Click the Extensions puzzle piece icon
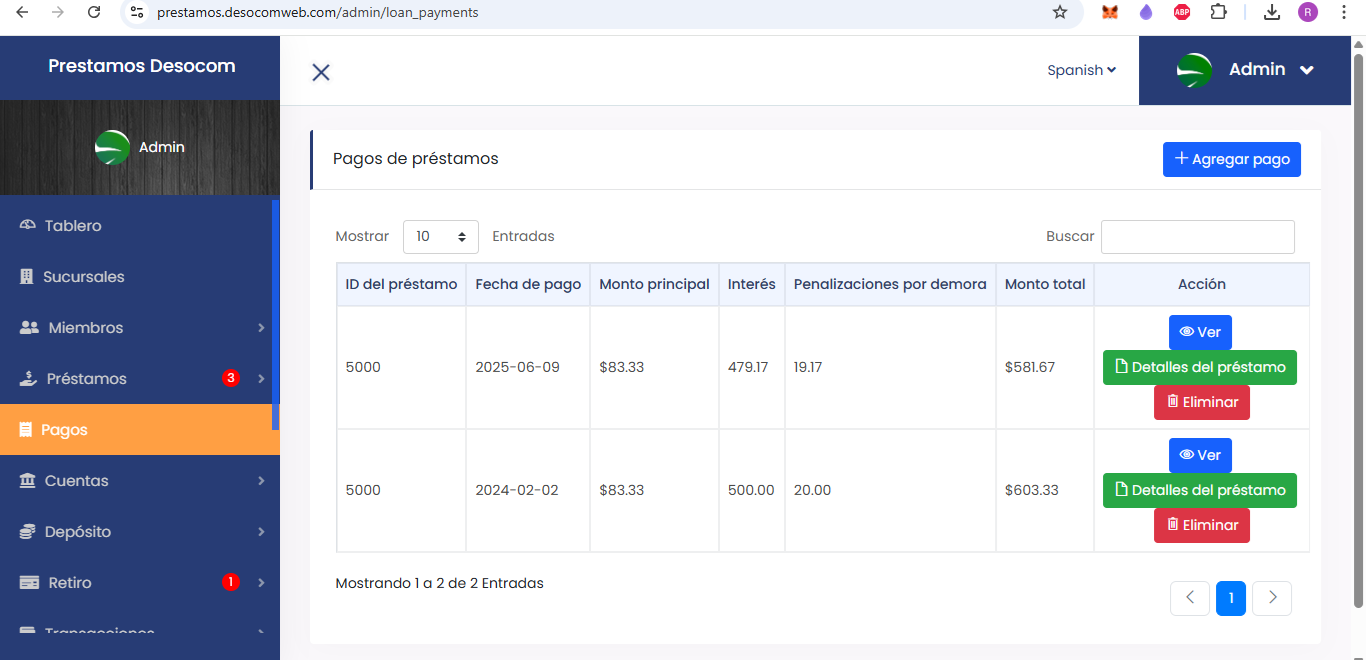Viewport: 1366px width, 660px height. point(1218,12)
